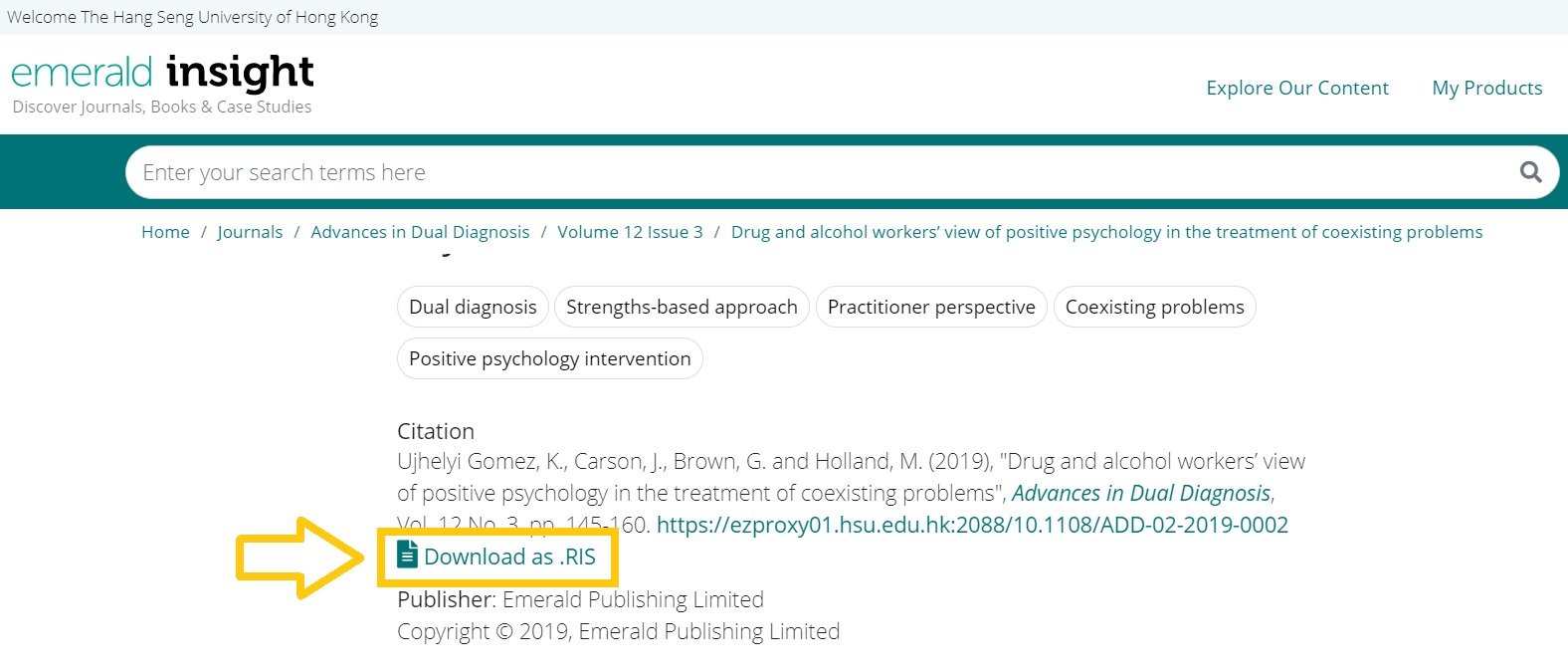The height and width of the screenshot is (672, 1568).
Task: Open the Journals breadcrumb link
Action: pyautogui.click(x=250, y=232)
